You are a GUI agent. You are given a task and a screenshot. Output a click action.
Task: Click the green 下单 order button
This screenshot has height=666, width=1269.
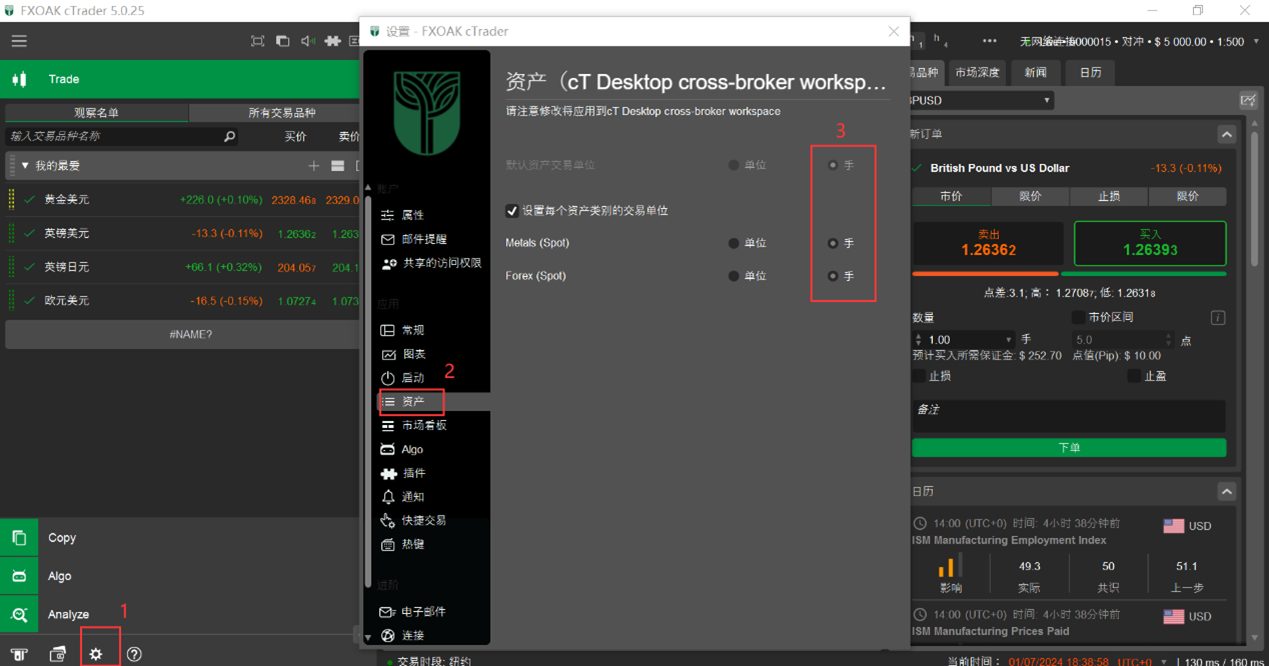1069,447
